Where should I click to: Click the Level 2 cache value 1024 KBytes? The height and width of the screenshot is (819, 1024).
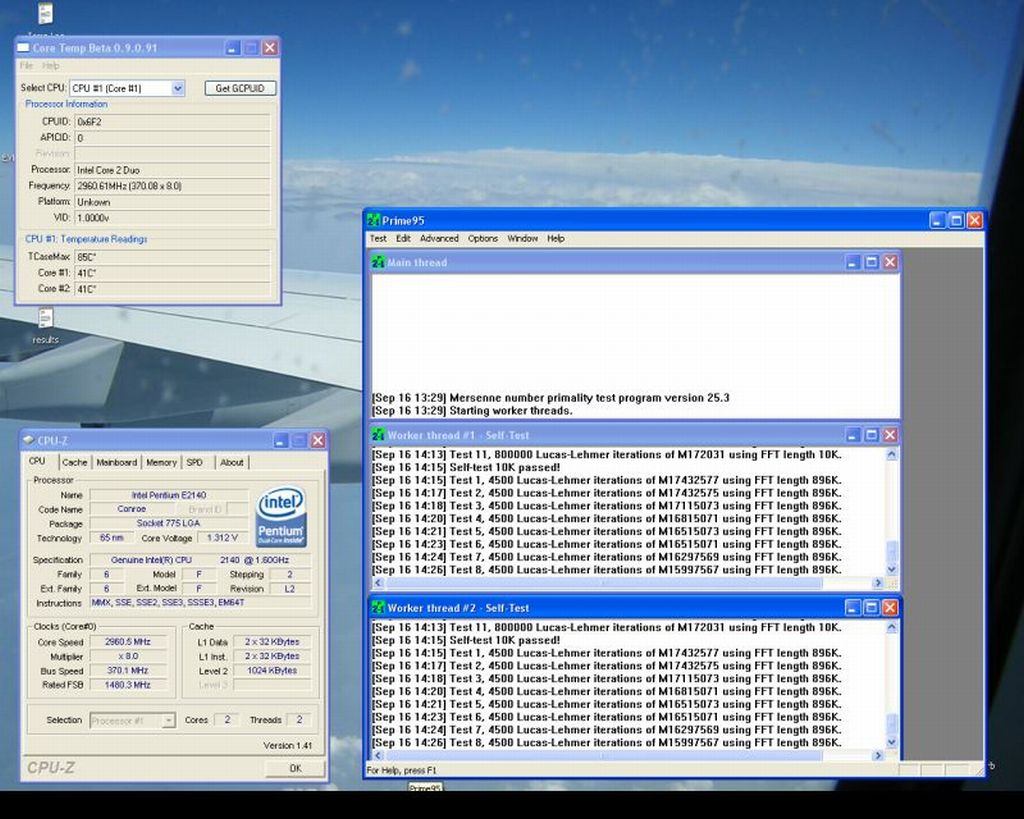tap(272, 671)
